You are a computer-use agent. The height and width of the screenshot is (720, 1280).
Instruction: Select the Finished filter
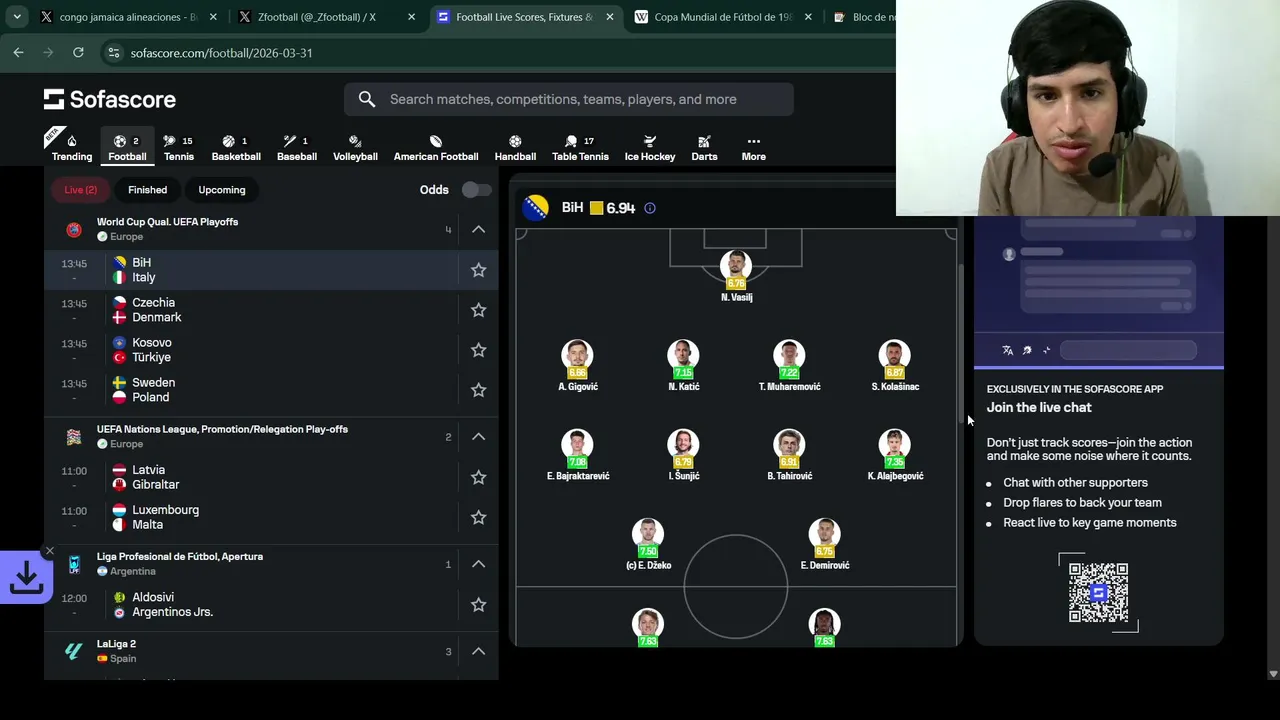click(x=147, y=190)
